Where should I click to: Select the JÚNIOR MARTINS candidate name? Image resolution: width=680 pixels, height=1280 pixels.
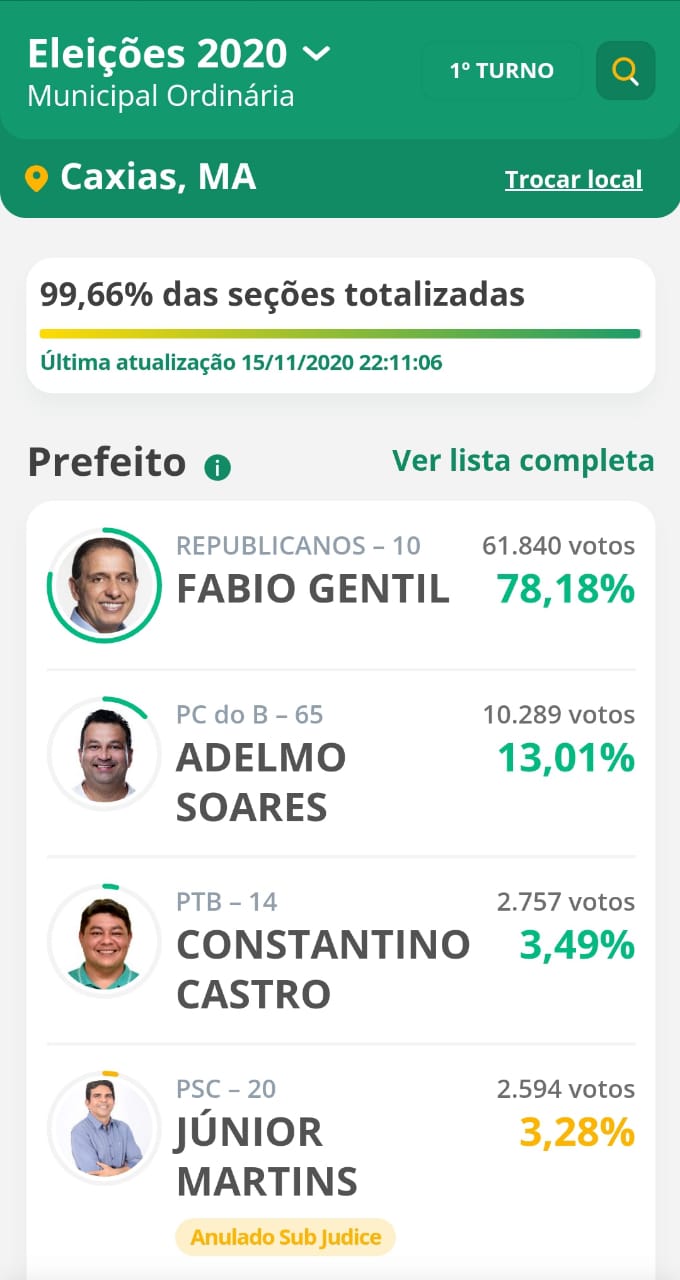point(266,1157)
